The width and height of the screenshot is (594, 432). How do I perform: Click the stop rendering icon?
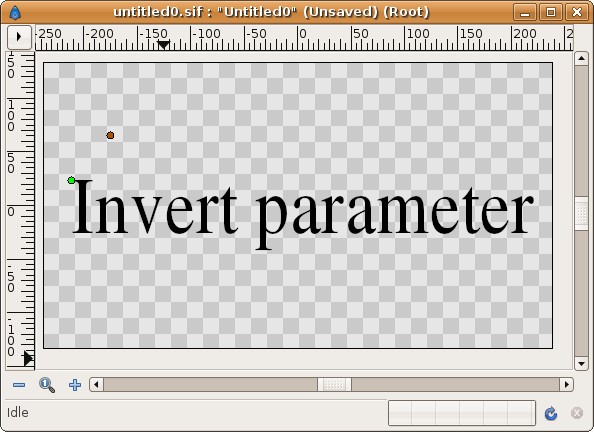pos(577,413)
